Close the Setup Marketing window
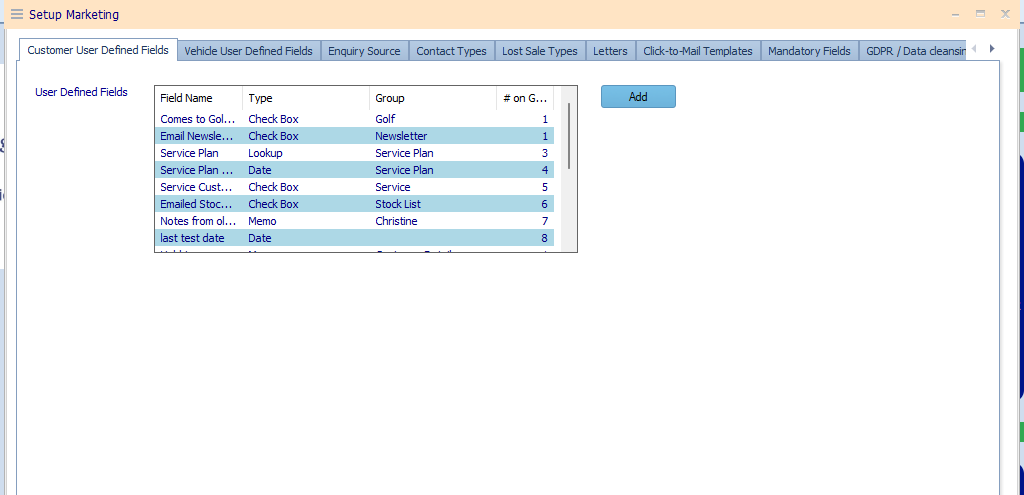The height and width of the screenshot is (495, 1024). 1006,14
